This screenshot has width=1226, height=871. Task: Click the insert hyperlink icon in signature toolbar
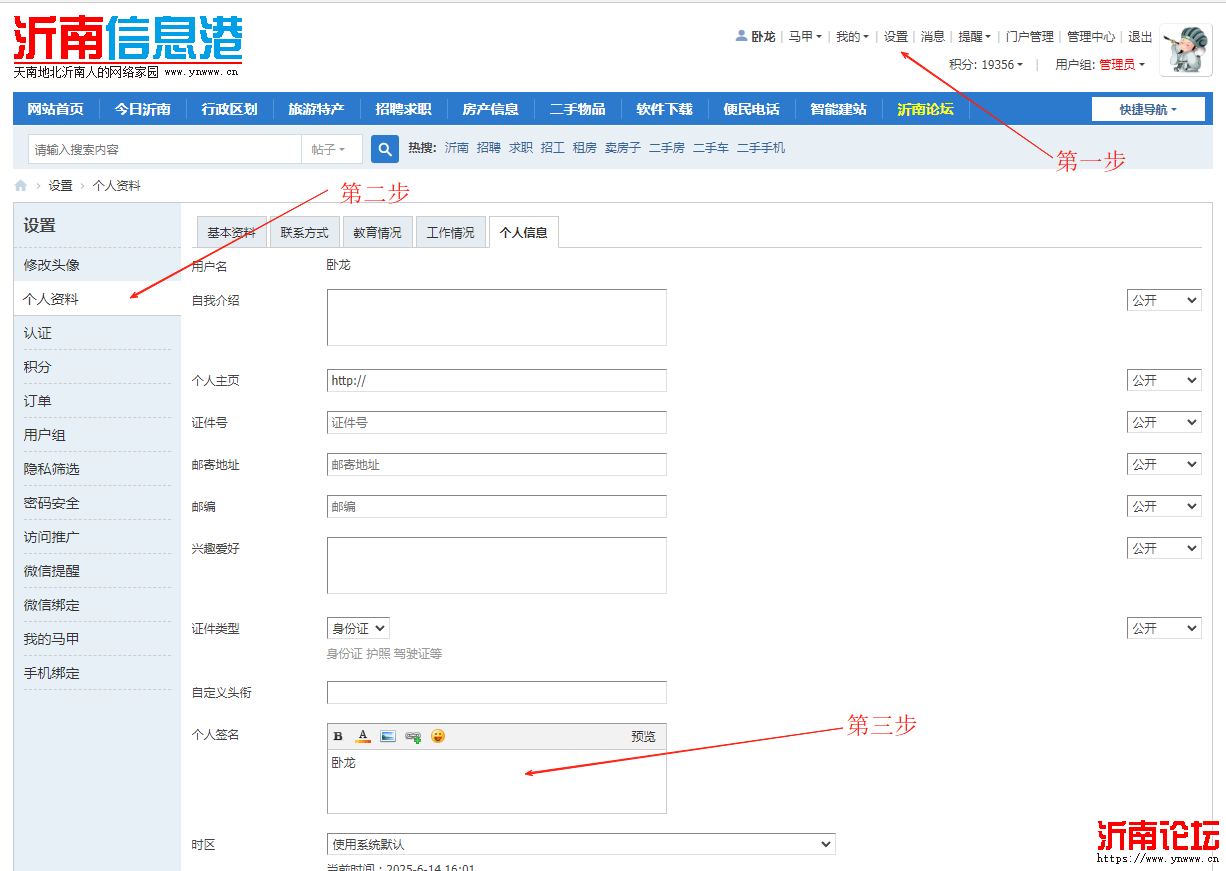click(412, 736)
